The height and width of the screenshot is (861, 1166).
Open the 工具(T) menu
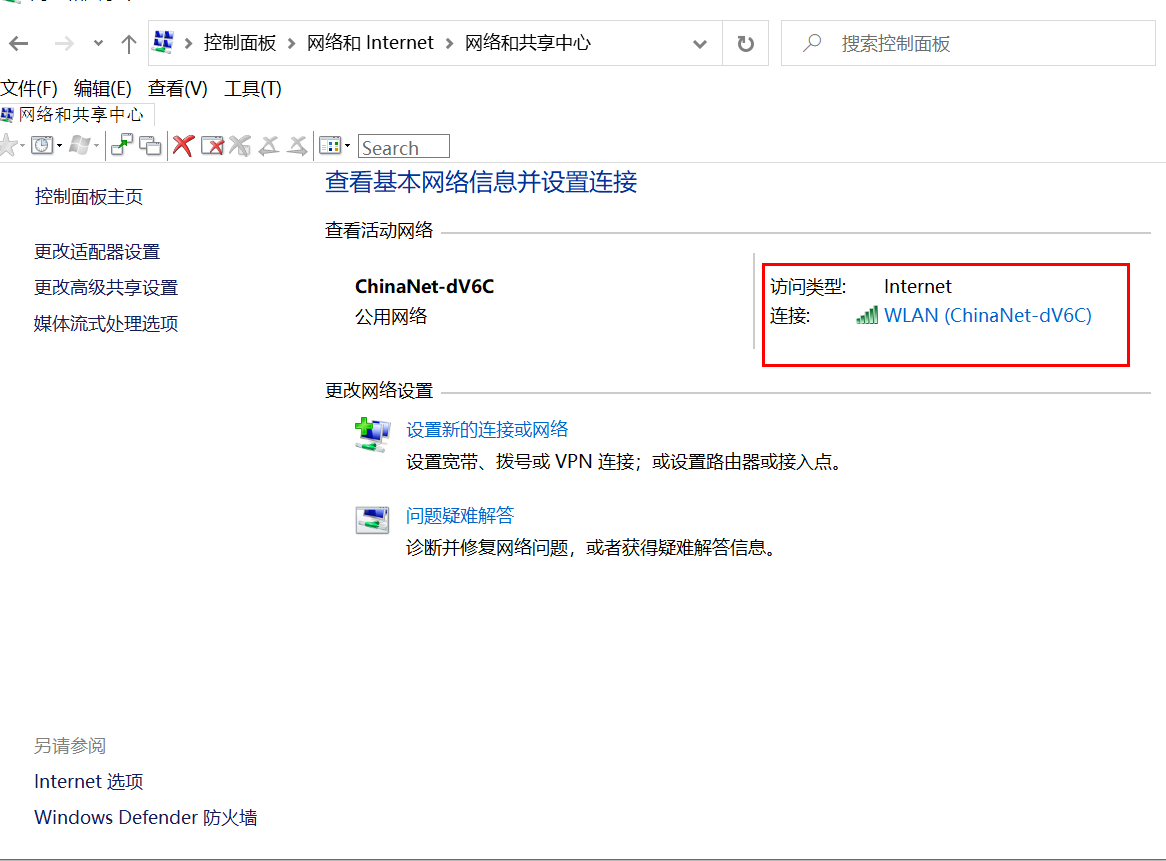tap(253, 88)
